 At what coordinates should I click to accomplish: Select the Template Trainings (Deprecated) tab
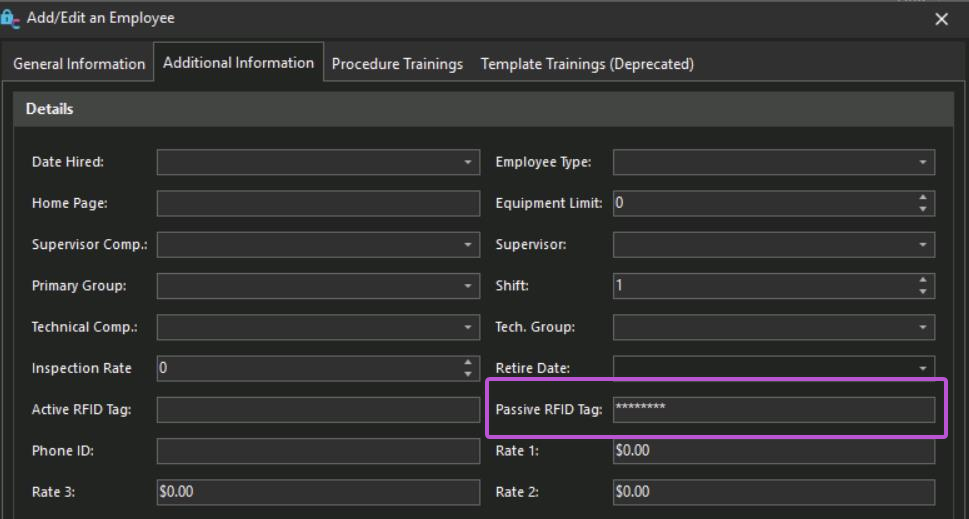(x=587, y=64)
